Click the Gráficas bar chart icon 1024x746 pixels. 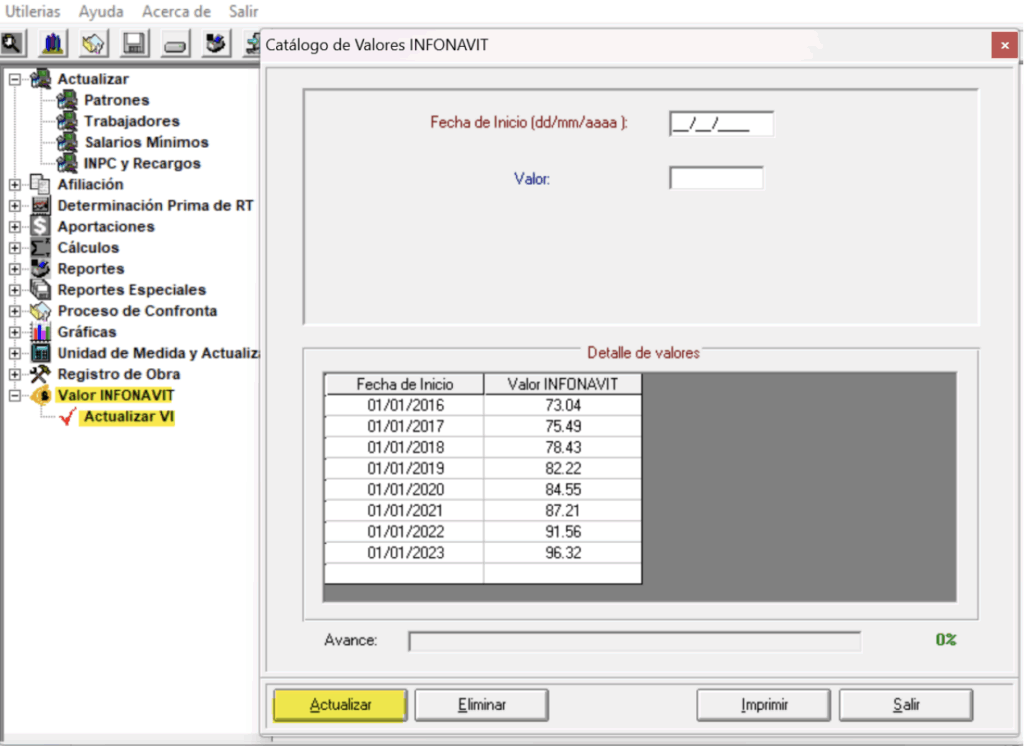(40, 332)
